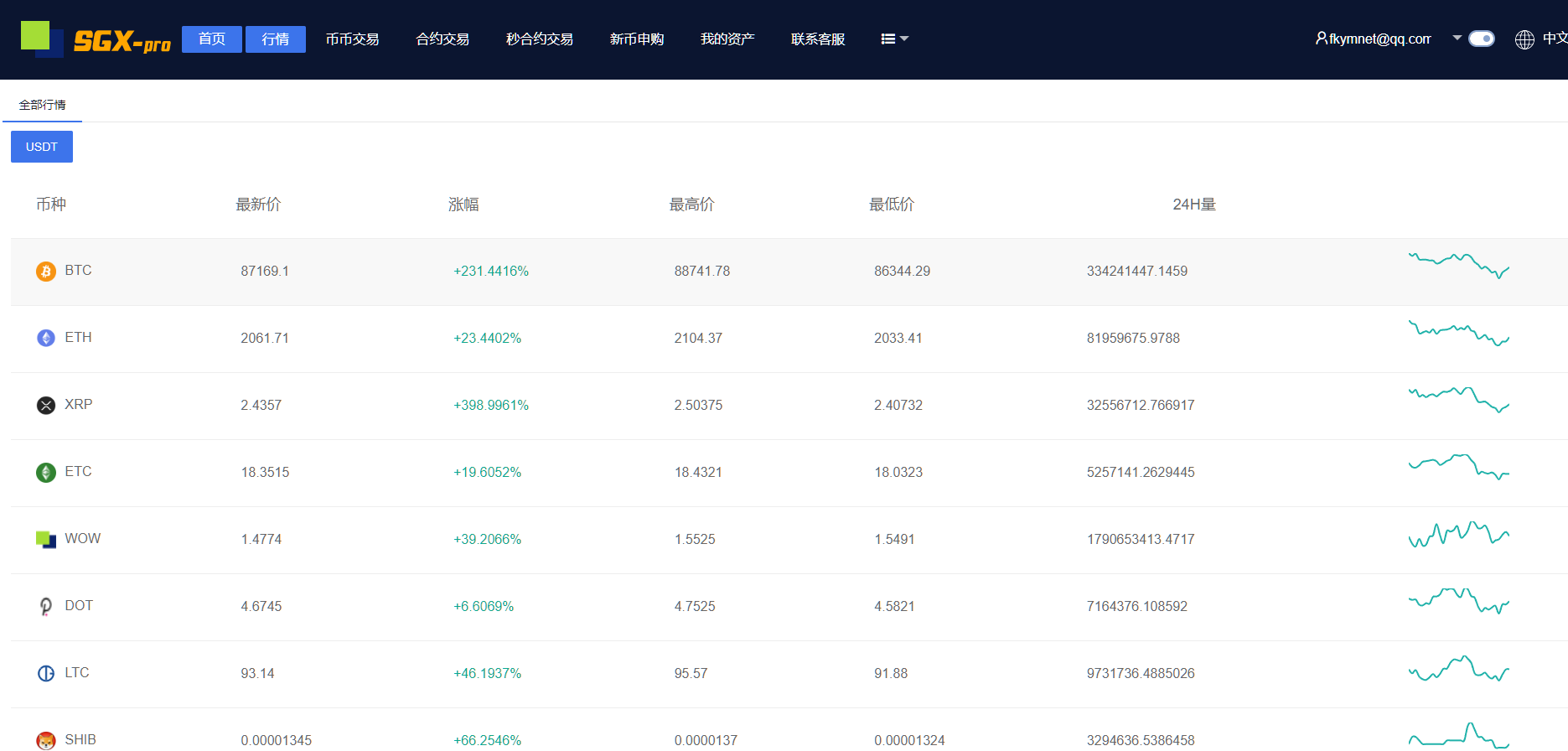Click the SHIB coin icon
Image resolution: width=1568 pixels, height=751 pixels.
pyautogui.click(x=46, y=740)
